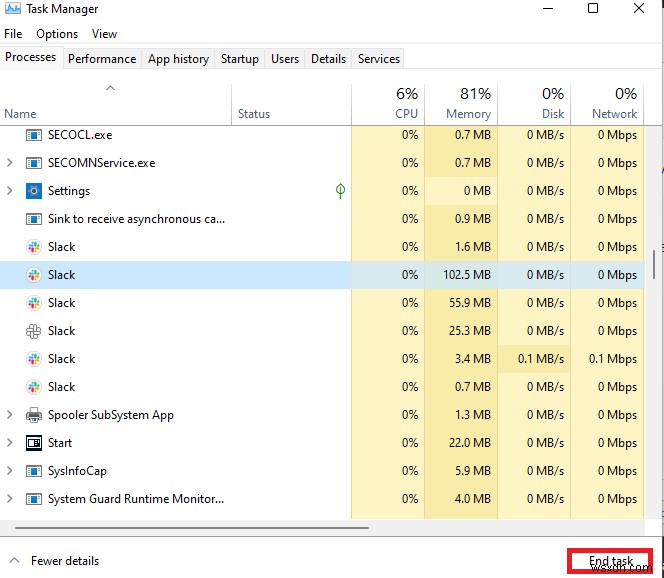Open the View menu
The height and width of the screenshot is (578, 664).
(104, 34)
